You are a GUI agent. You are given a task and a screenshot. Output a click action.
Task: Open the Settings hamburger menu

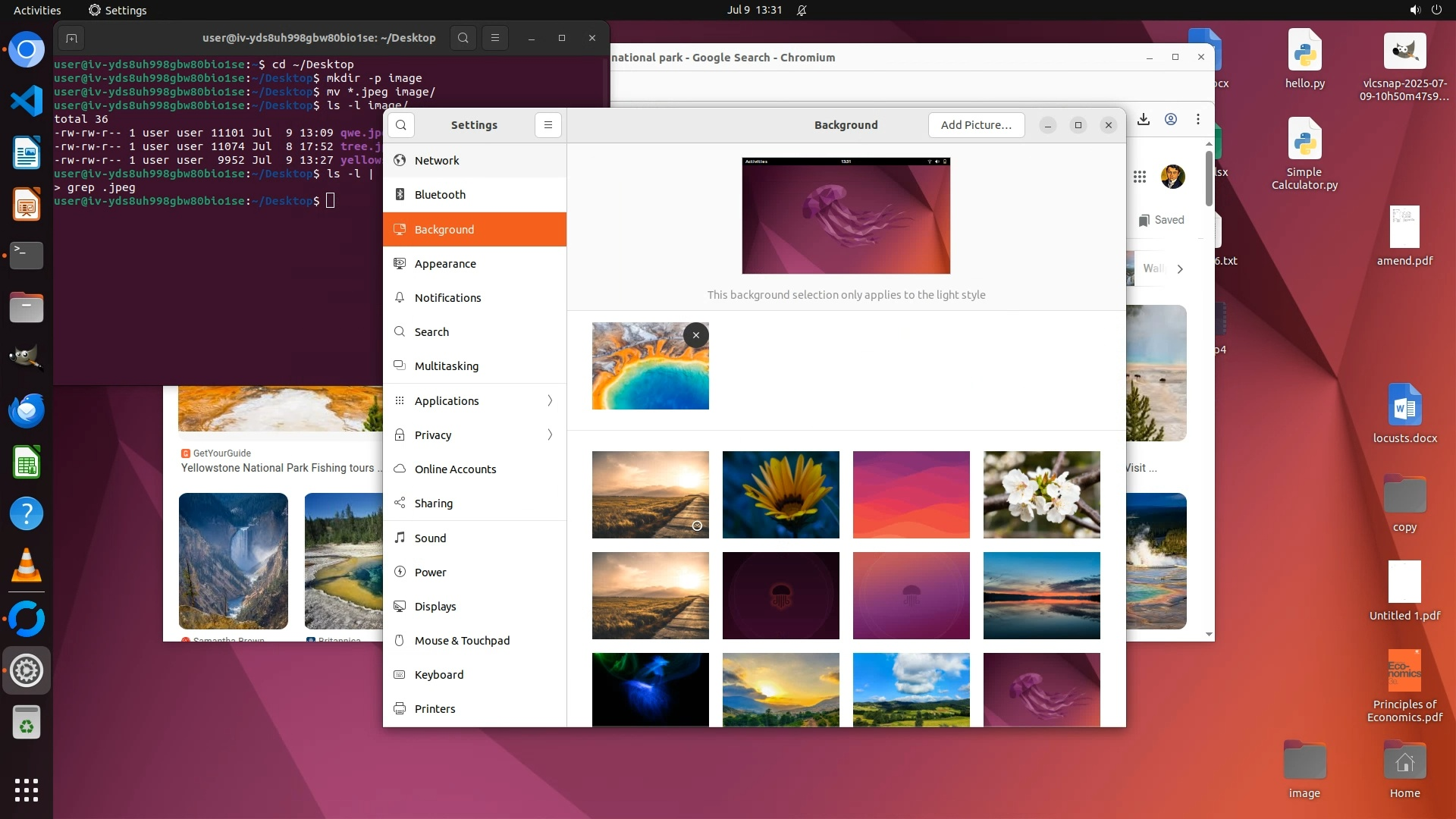(548, 125)
